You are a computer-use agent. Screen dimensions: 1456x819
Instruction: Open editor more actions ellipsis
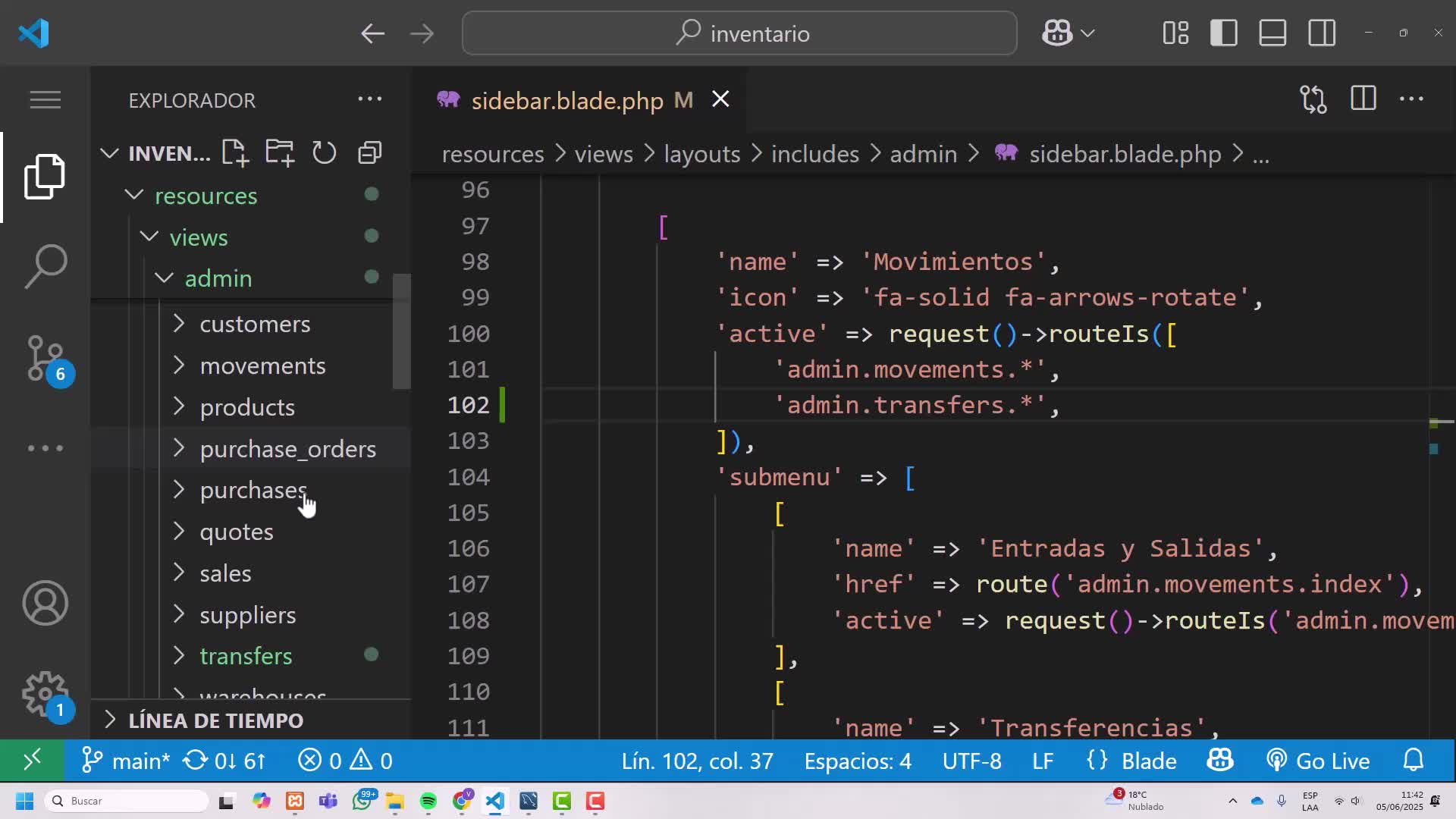(1411, 99)
